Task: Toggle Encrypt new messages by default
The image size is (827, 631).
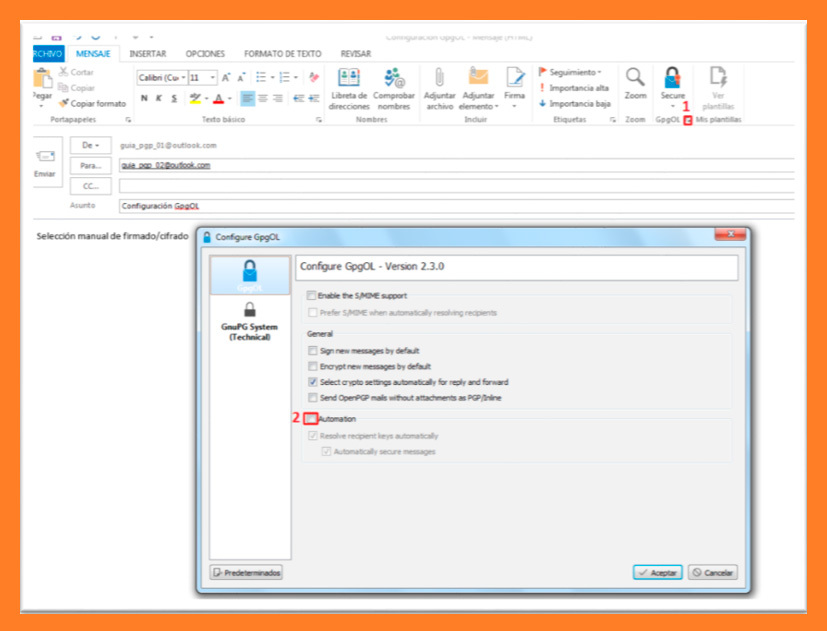Action: (312, 367)
